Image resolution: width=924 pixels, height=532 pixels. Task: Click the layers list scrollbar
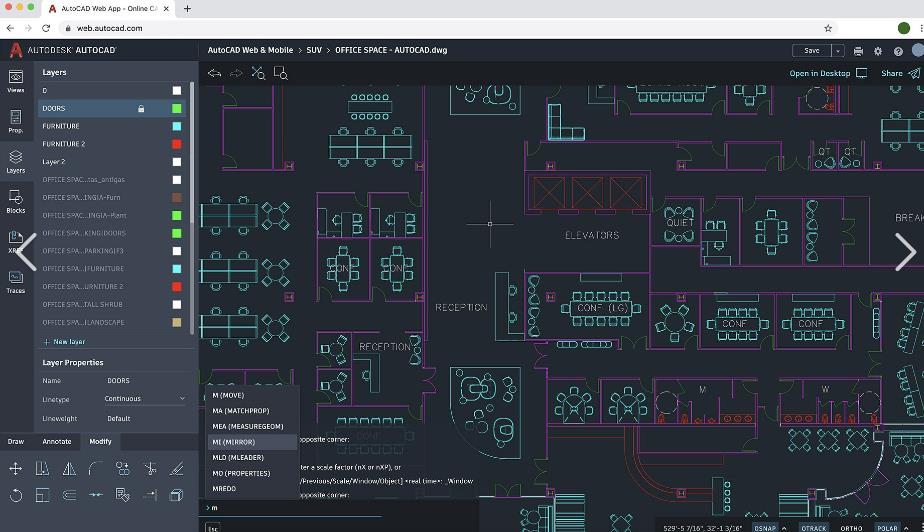pyautogui.click(x=192, y=152)
